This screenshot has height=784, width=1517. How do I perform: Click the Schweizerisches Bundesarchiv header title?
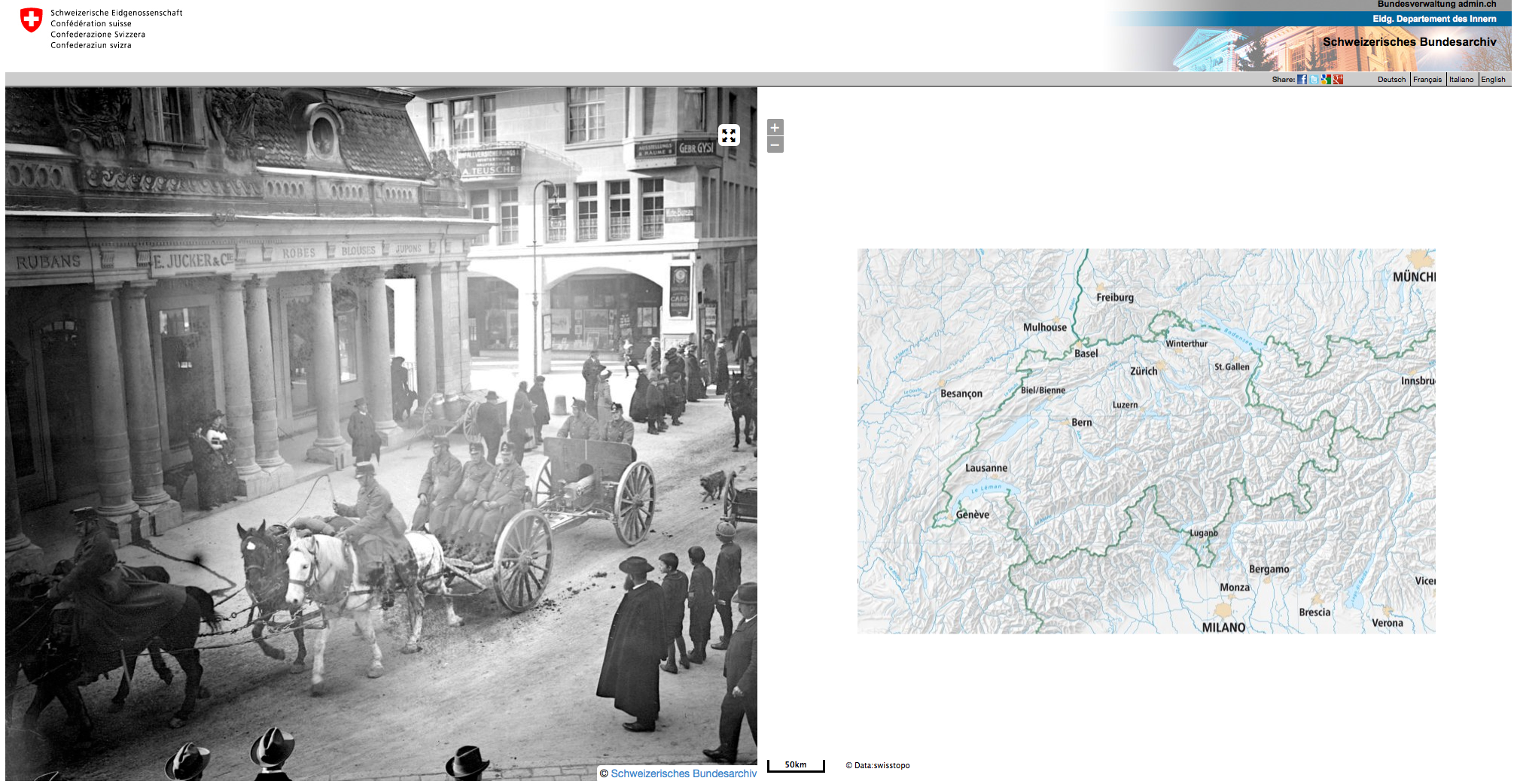(1409, 42)
